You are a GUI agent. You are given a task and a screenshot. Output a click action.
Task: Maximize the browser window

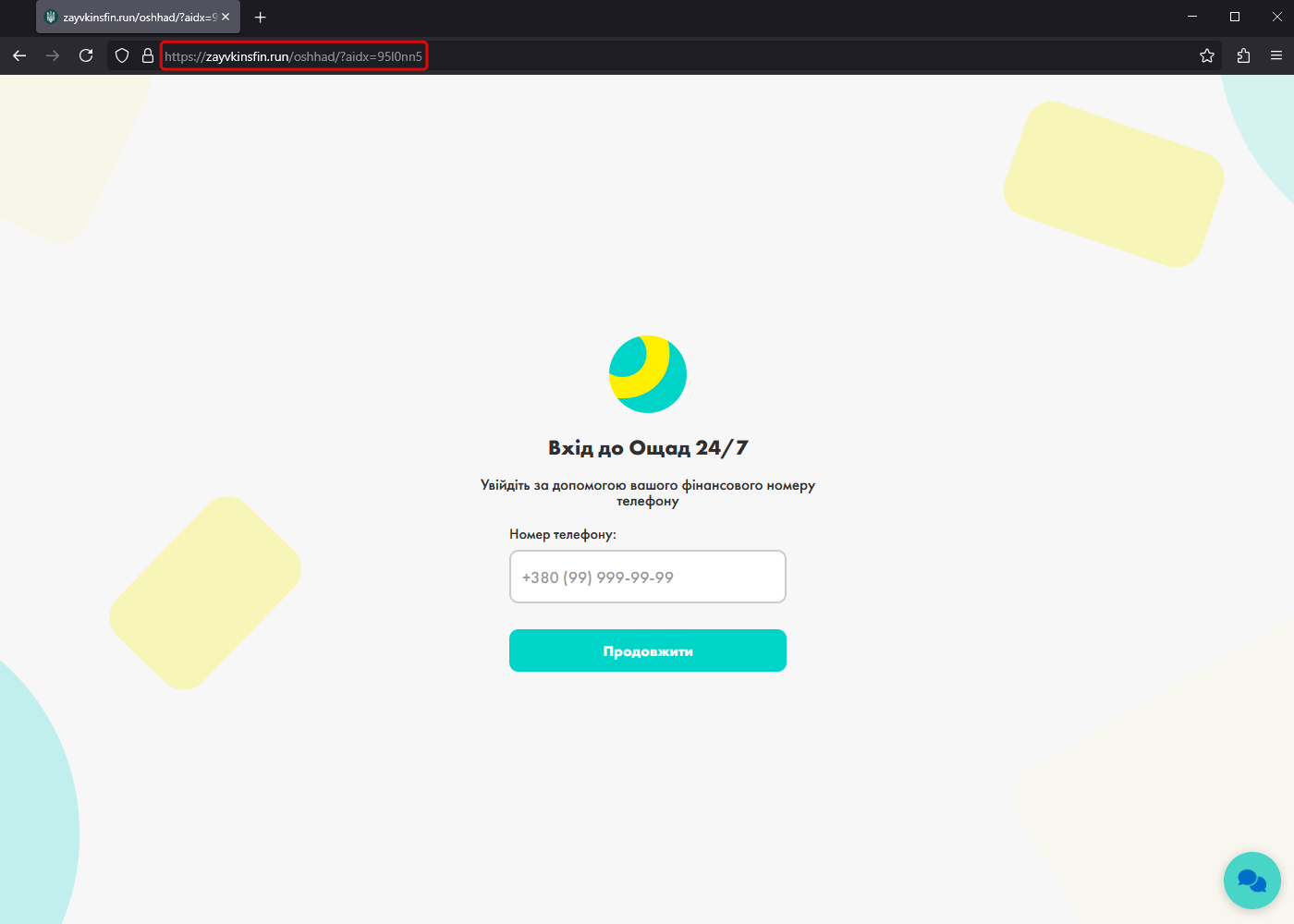coord(1235,17)
